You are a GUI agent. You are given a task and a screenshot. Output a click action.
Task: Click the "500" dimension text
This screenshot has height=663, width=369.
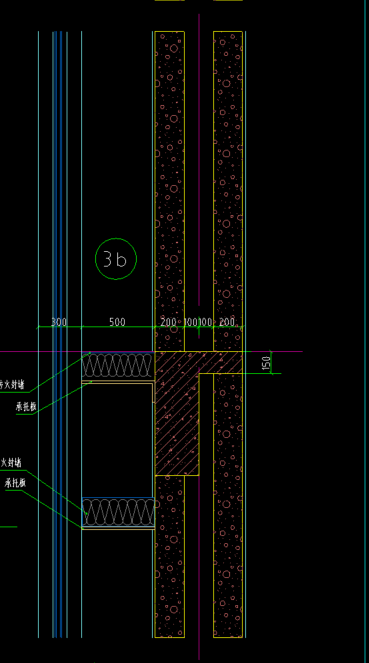click(117, 322)
